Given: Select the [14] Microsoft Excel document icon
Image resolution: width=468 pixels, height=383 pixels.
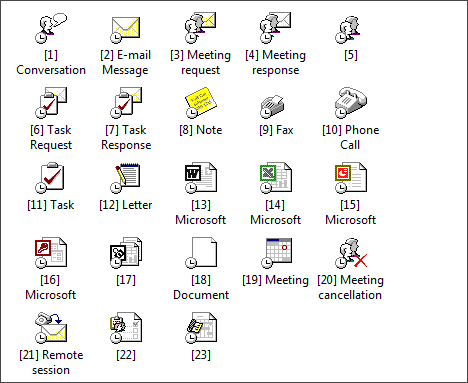Looking at the screenshot, I should coord(276,178).
